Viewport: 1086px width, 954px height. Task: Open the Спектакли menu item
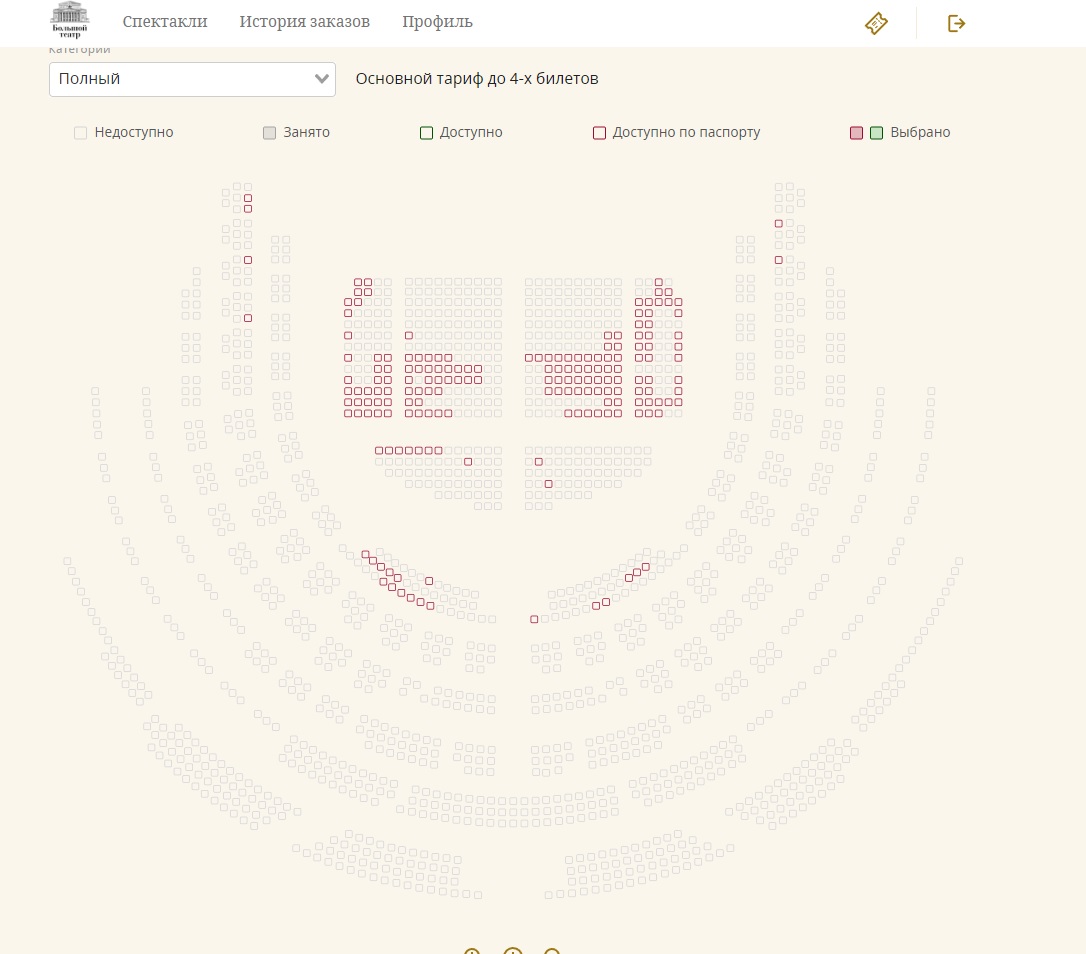pyautogui.click(x=165, y=22)
